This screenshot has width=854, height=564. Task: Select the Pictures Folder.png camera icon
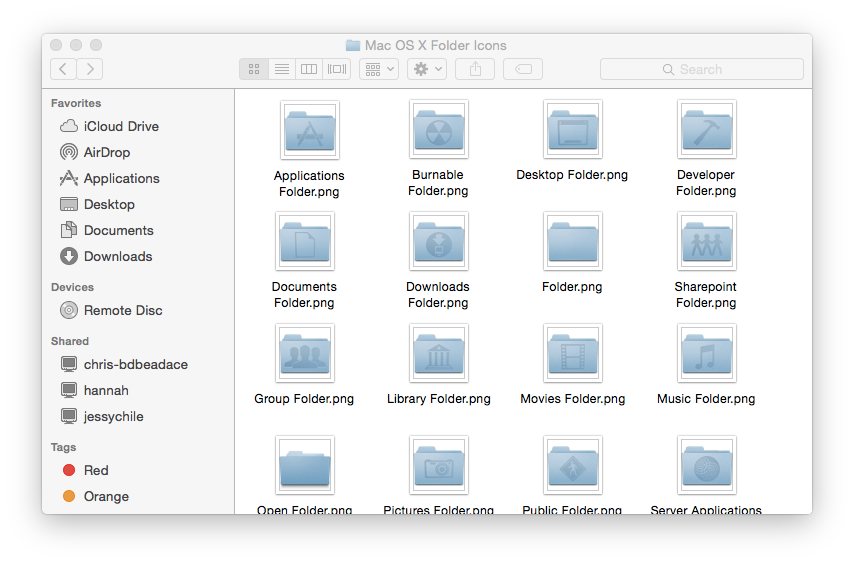pyautogui.click(x=439, y=465)
